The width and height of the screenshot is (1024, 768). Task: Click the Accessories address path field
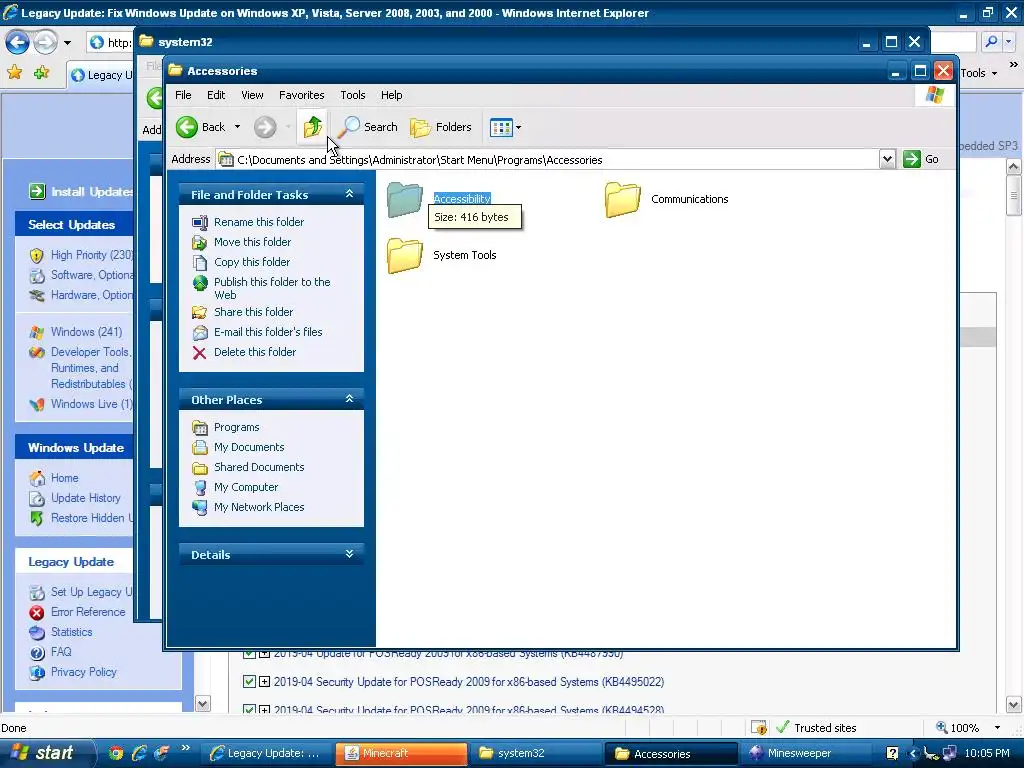point(547,160)
